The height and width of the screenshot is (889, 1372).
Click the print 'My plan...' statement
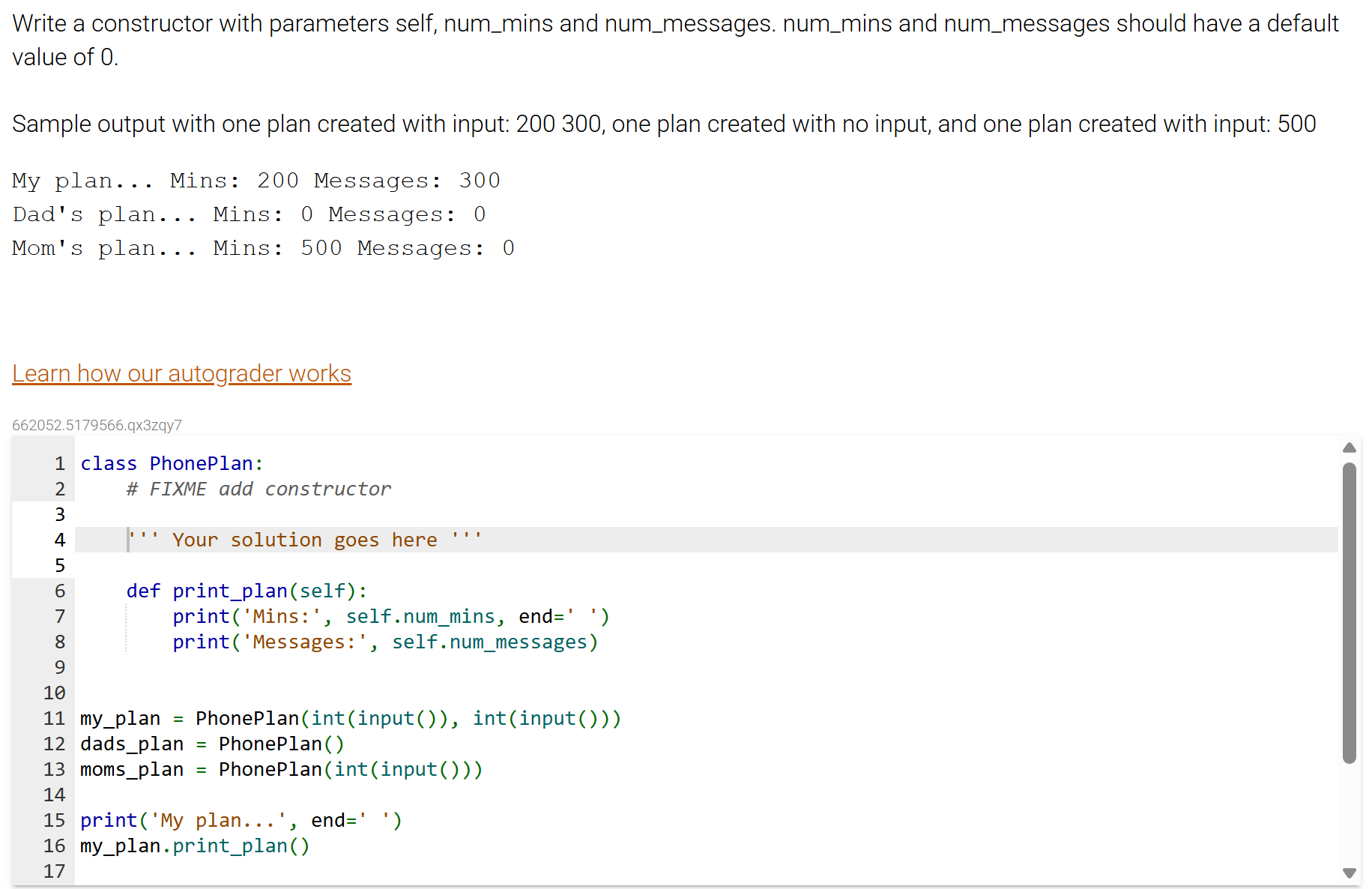pyautogui.click(x=240, y=820)
